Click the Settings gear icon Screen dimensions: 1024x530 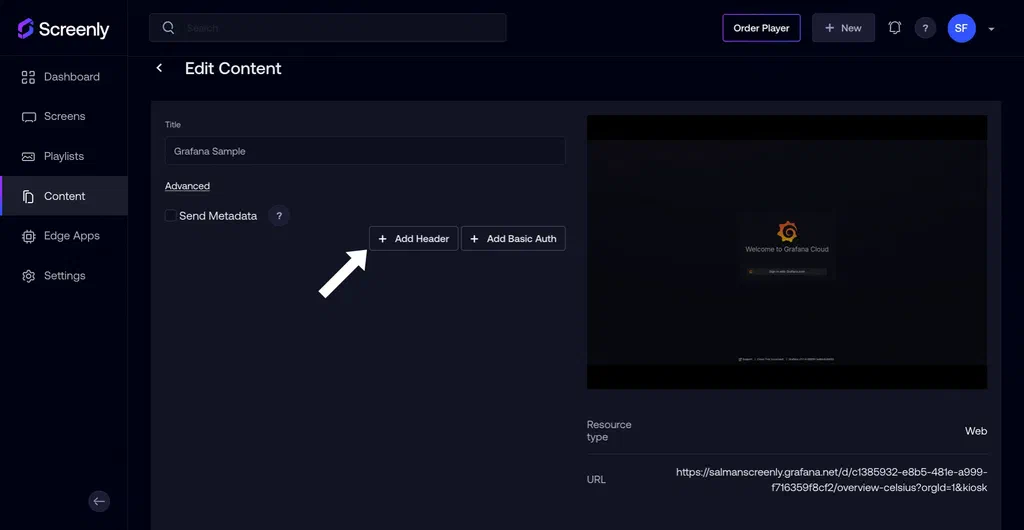point(28,276)
